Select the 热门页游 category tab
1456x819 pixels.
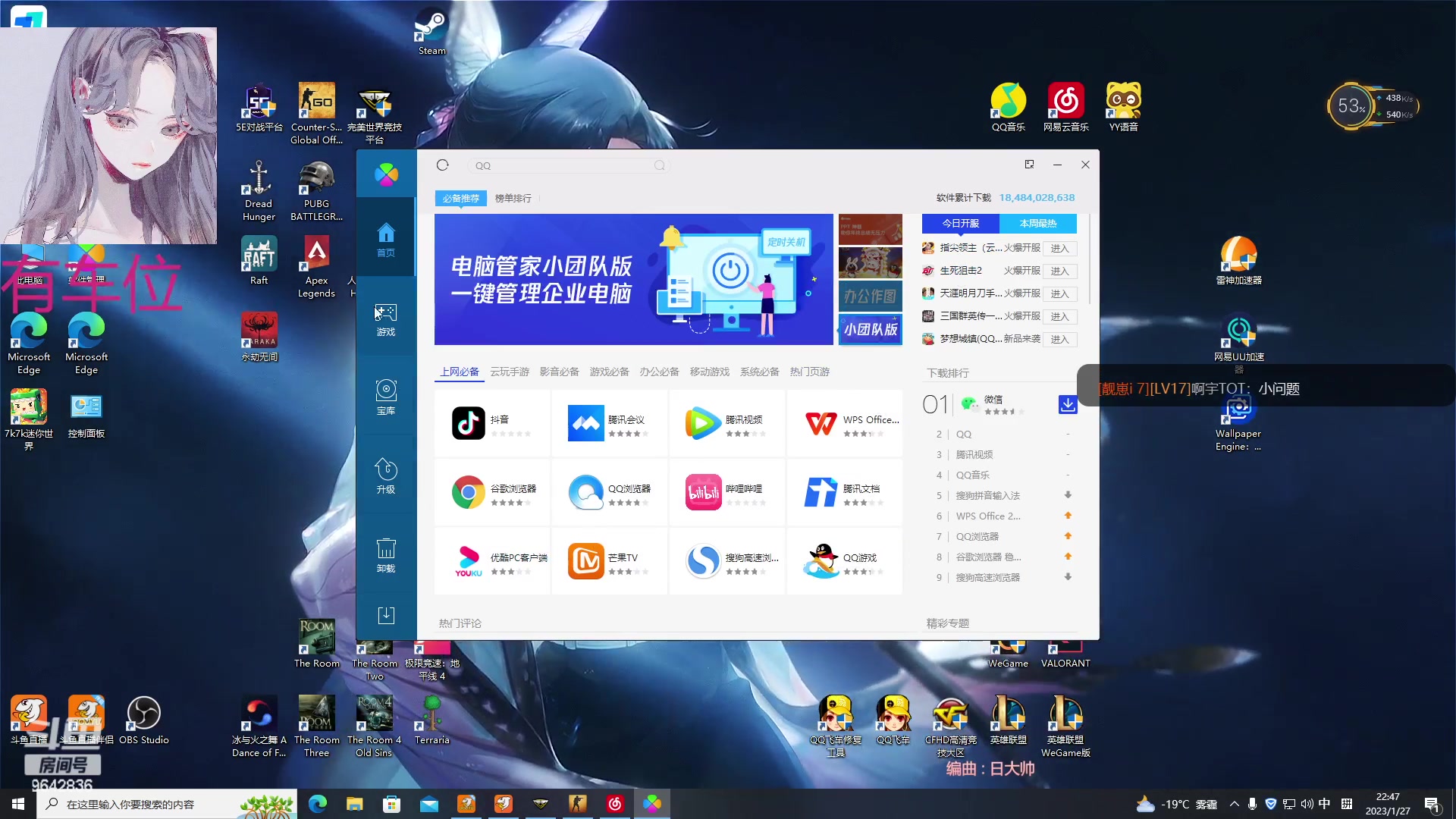pyautogui.click(x=810, y=372)
